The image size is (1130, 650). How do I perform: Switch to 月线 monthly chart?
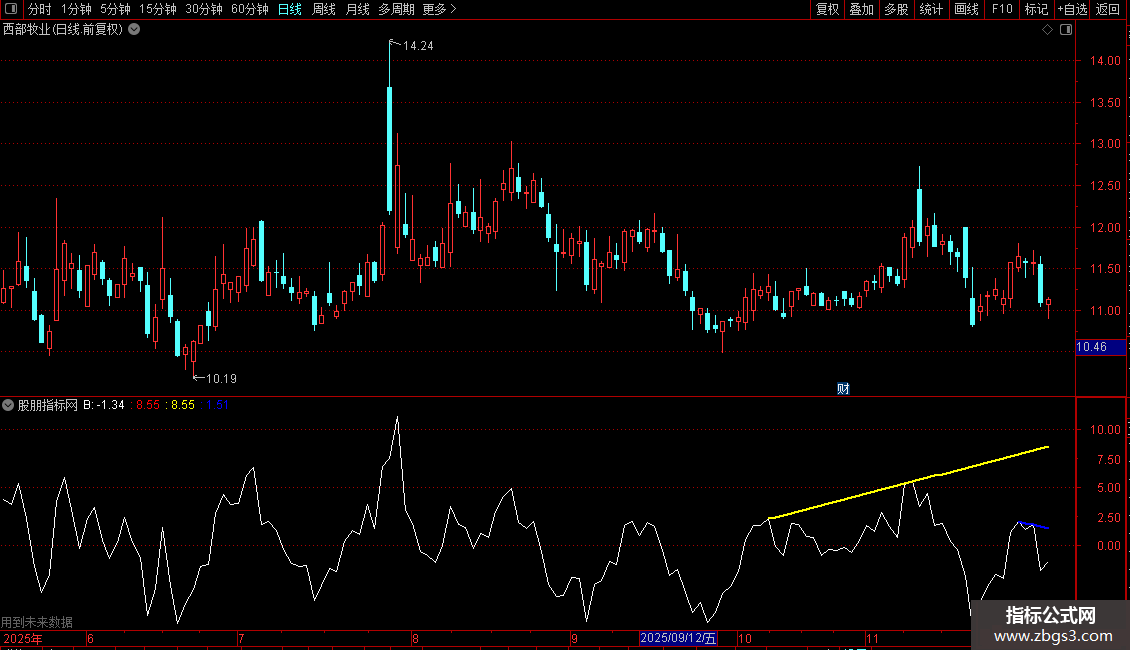[357, 9]
